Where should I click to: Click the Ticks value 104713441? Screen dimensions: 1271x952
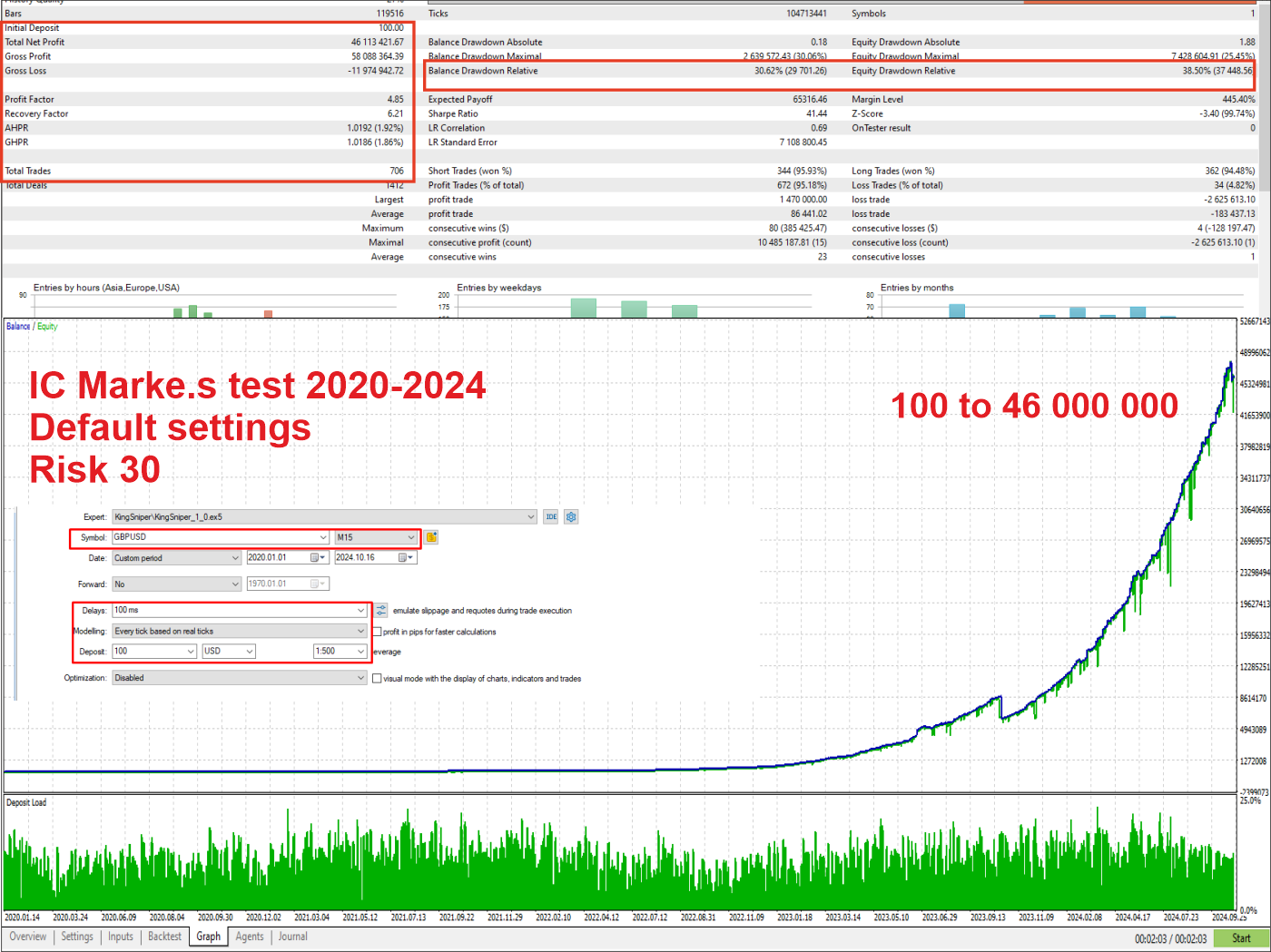pyautogui.click(x=806, y=14)
